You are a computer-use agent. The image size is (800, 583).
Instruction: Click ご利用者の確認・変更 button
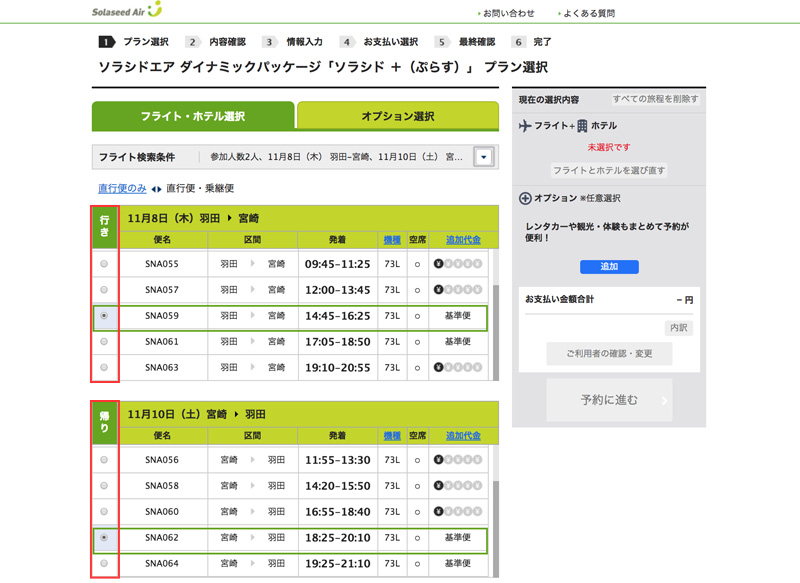[609, 353]
